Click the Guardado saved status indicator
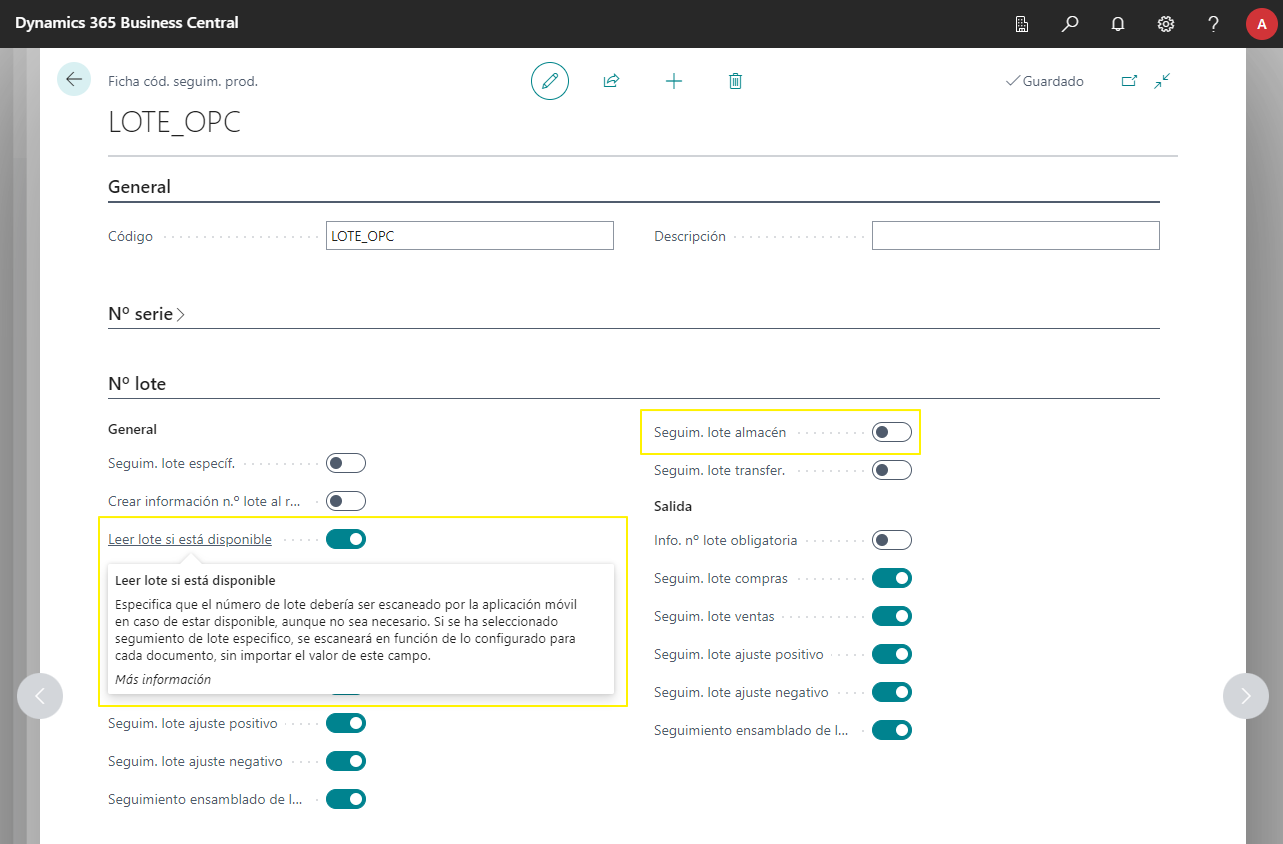The image size is (1283, 844). (x=1044, y=81)
